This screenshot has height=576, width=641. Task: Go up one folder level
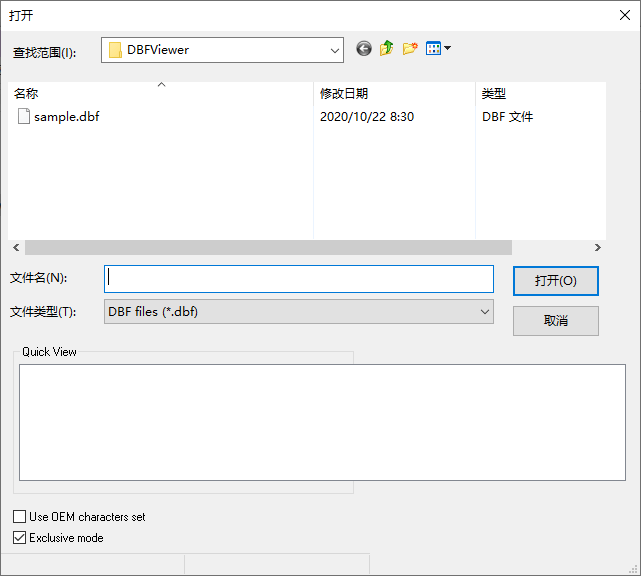(x=386, y=48)
